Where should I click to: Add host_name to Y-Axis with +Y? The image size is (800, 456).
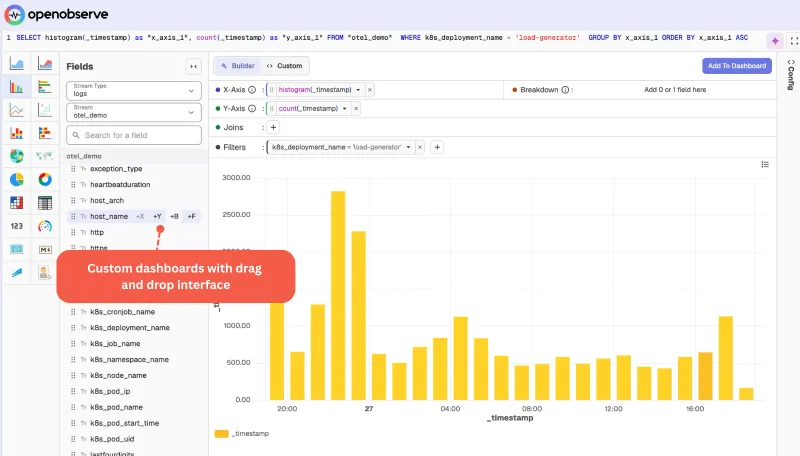[157, 217]
